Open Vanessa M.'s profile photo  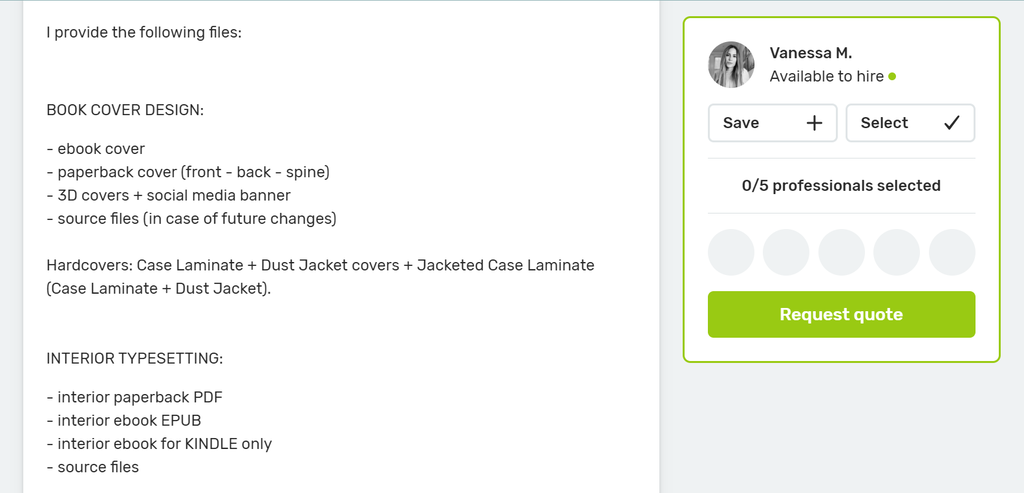(x=731, y=65)
